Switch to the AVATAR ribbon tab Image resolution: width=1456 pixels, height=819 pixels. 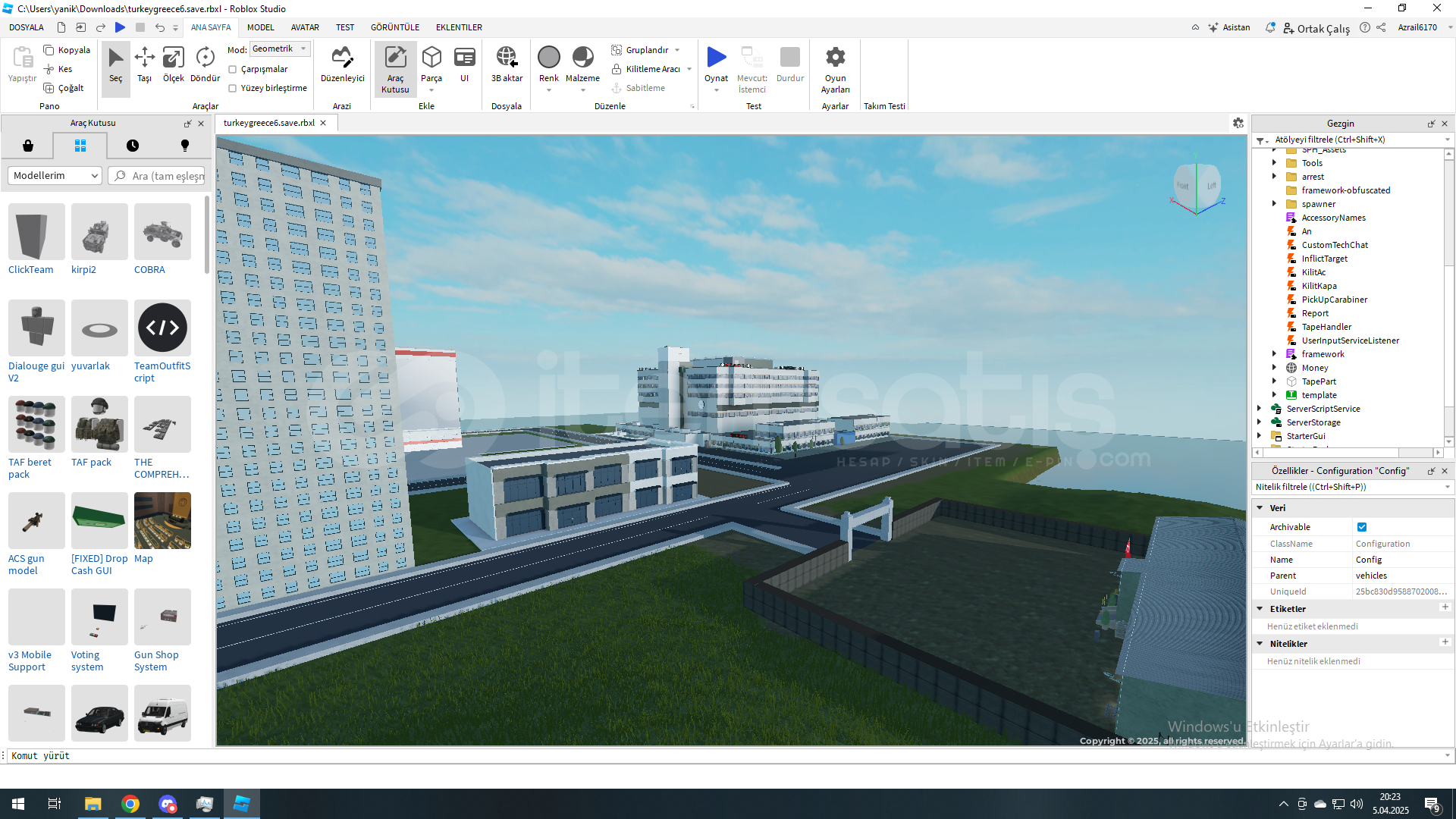point(305,27)
